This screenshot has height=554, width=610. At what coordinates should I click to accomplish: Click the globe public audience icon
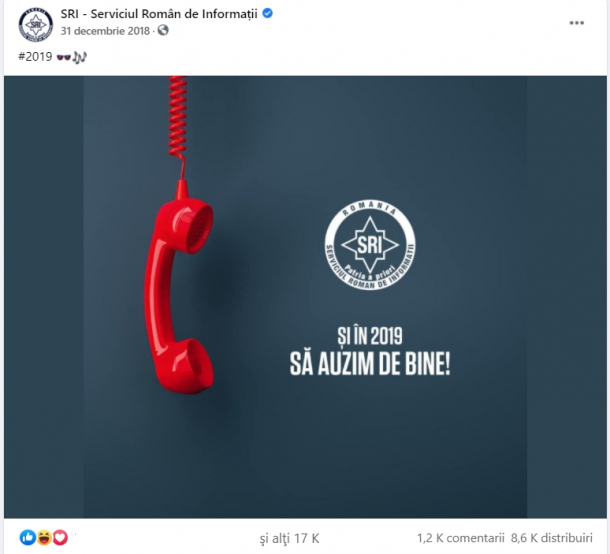[x=163, y=30]
